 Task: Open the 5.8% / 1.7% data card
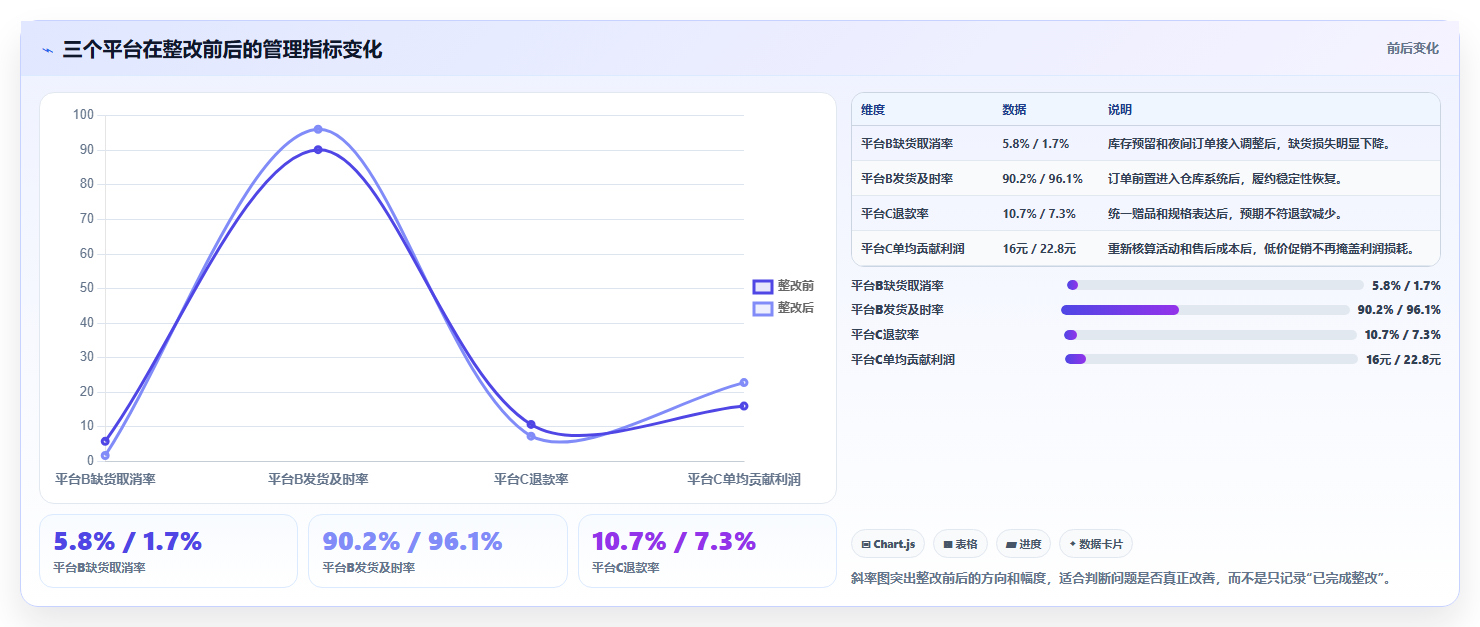(168, 551)
